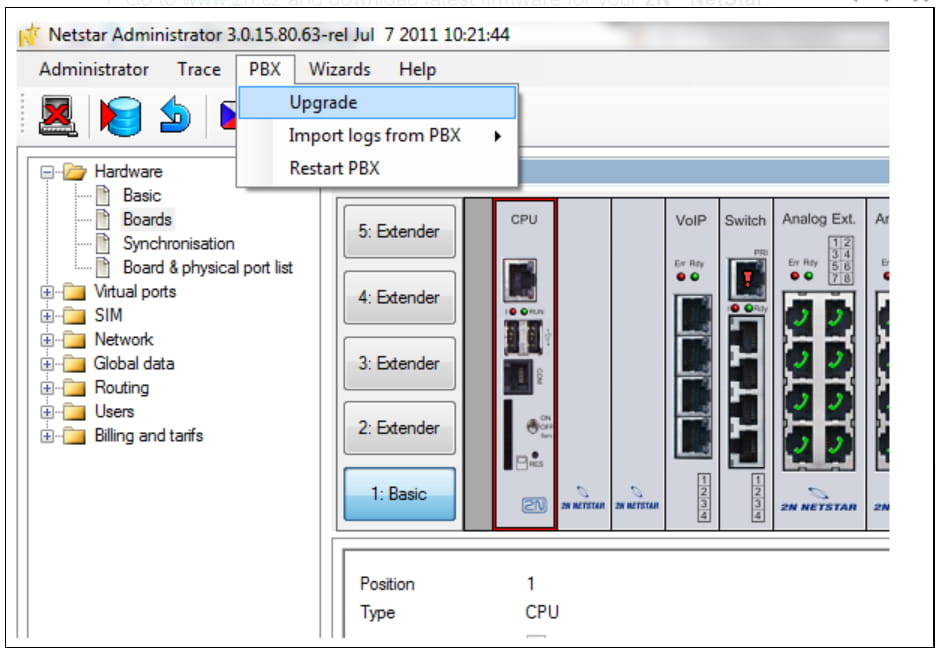
Task: Open the Help menu
Action: (417, 69)
